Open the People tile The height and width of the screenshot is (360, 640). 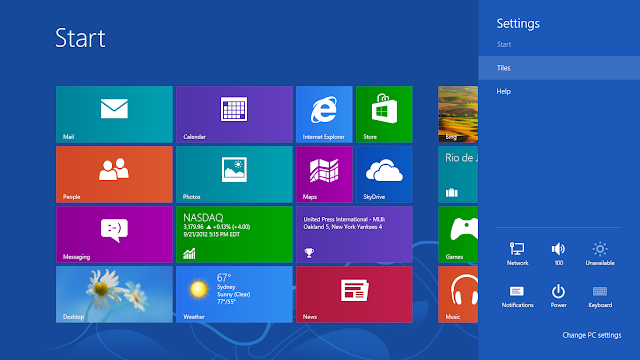[x=114, y=174]
